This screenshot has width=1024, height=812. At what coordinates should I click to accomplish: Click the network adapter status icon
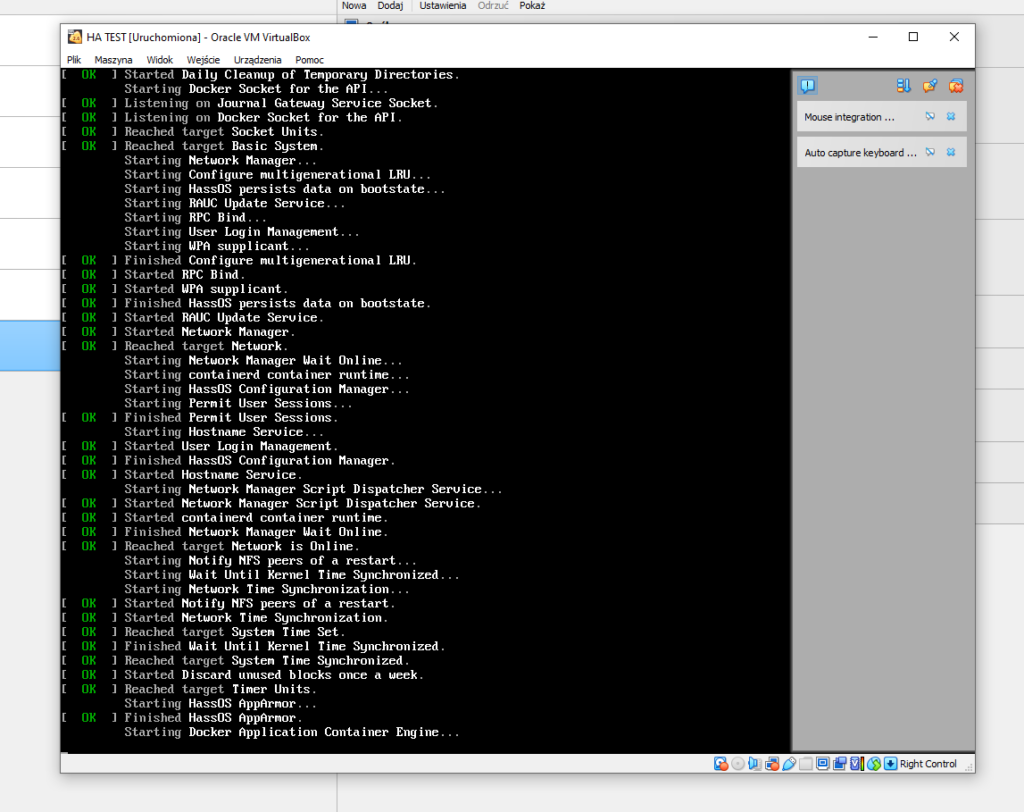tap(772, 764)
